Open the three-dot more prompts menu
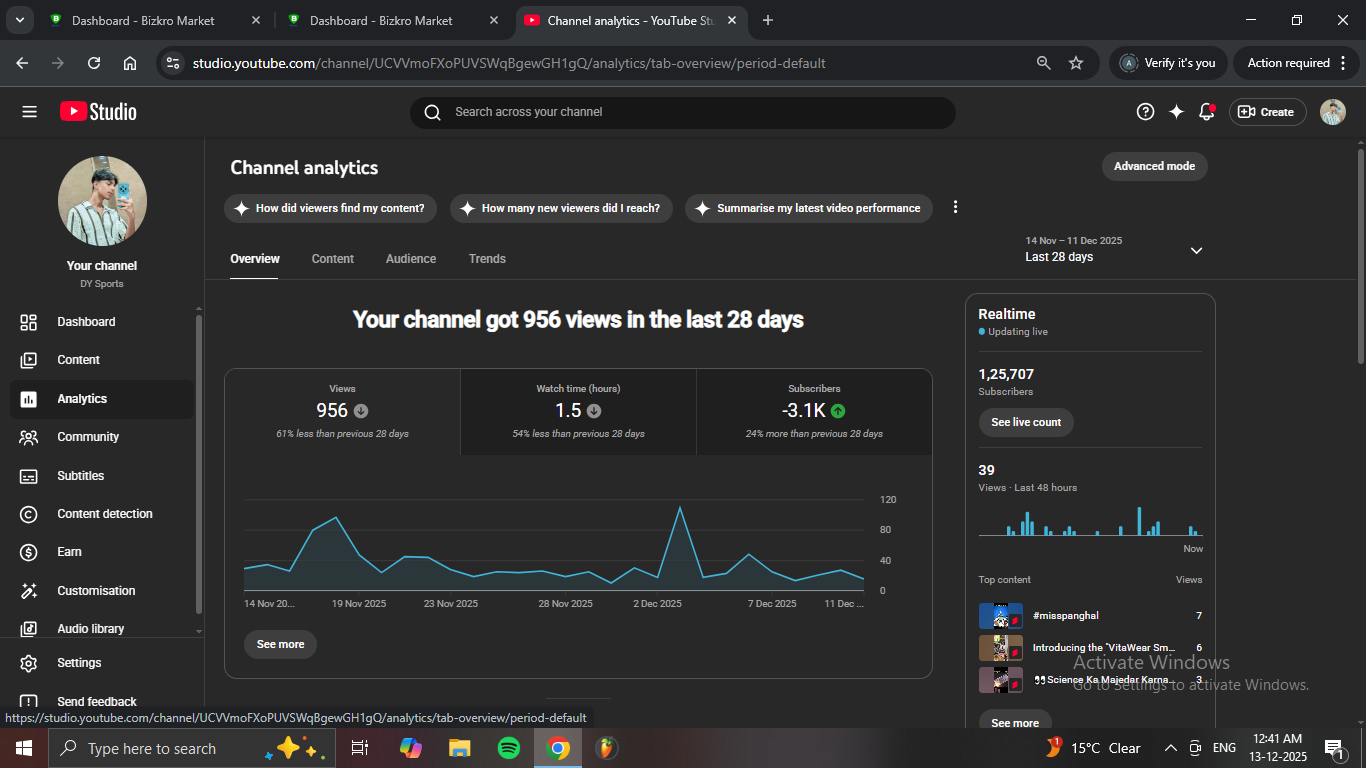The height and width of the screenshot is (768, 1366). 955,207
